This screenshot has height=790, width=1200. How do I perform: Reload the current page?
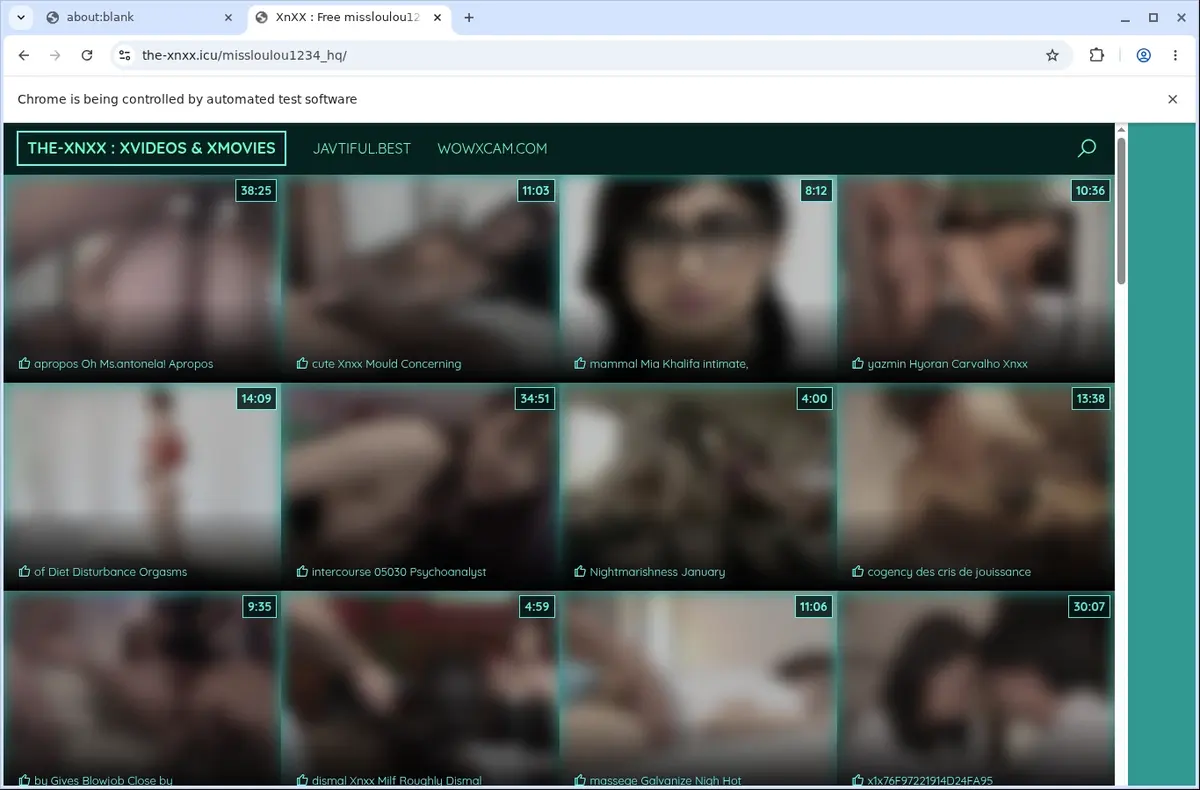coord(87,56)
